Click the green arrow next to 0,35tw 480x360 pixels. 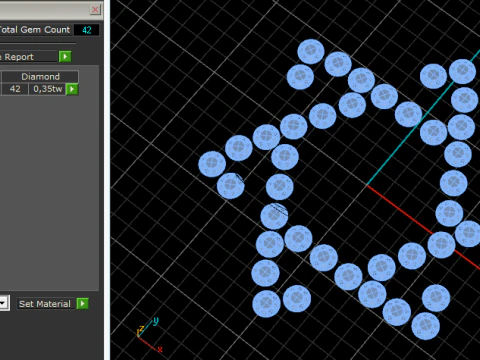(72, 89)
